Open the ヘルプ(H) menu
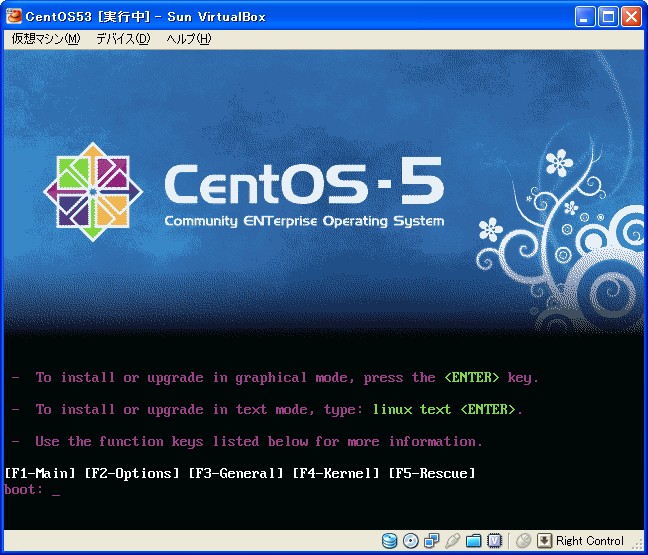 pyautogui.click(x=188, y=39)
